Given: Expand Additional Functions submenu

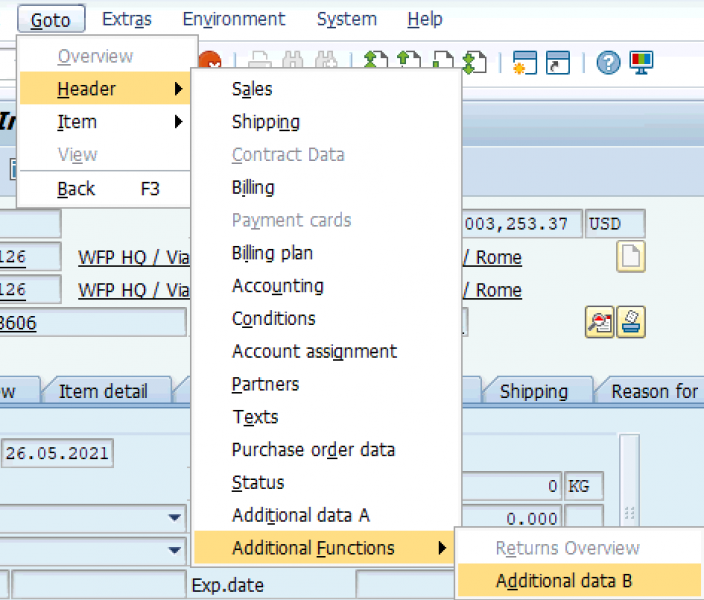Looking at the screenshot, I should pyautogui.click(x=324, y=548).
